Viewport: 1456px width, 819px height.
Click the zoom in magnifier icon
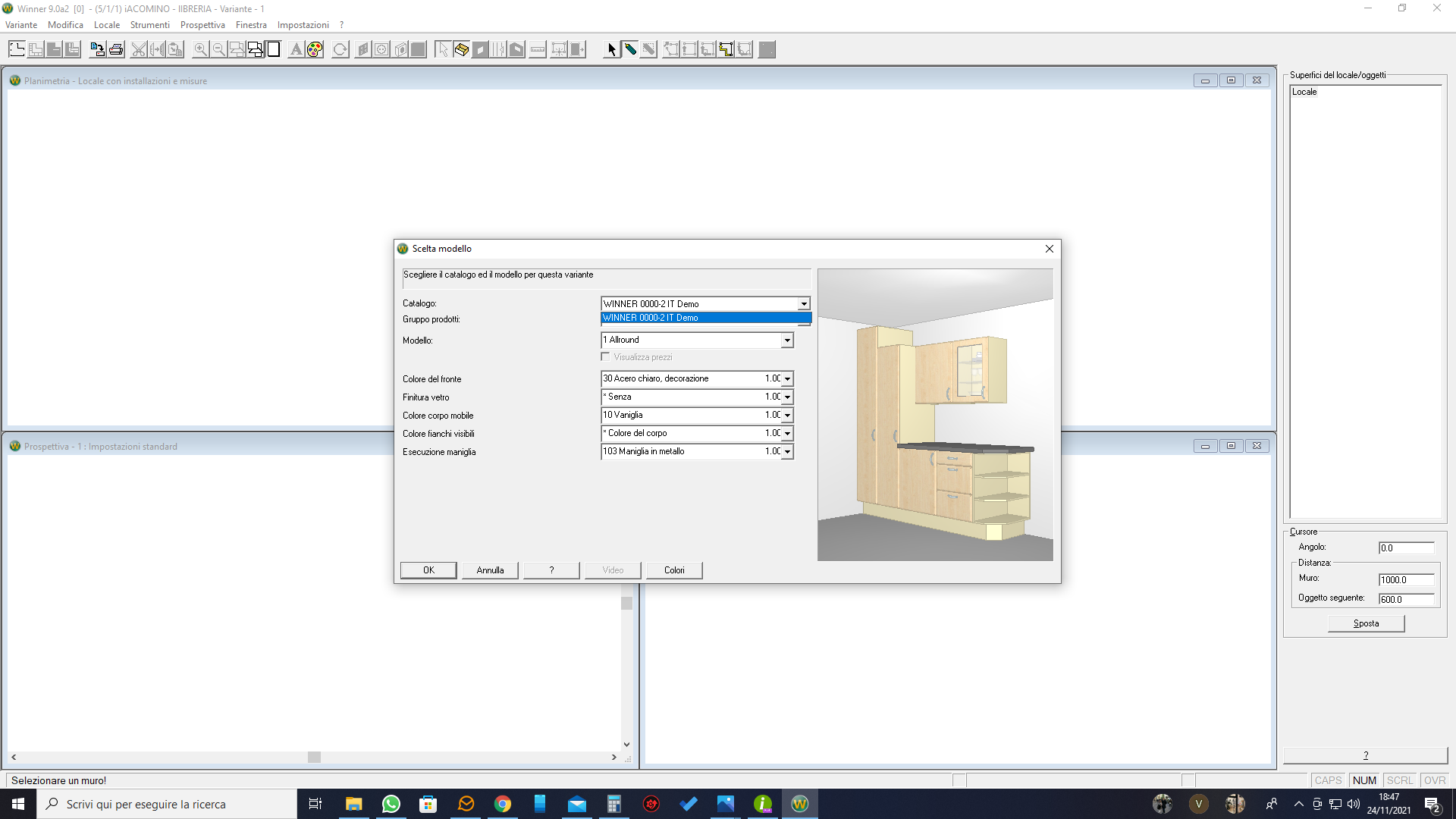click(200, 50)
